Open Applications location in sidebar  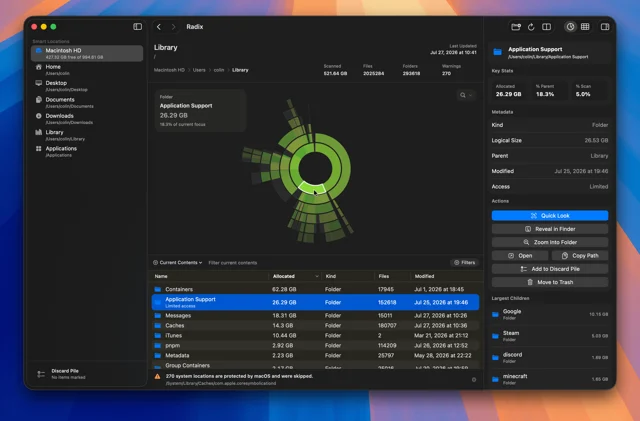pos(87,151)
